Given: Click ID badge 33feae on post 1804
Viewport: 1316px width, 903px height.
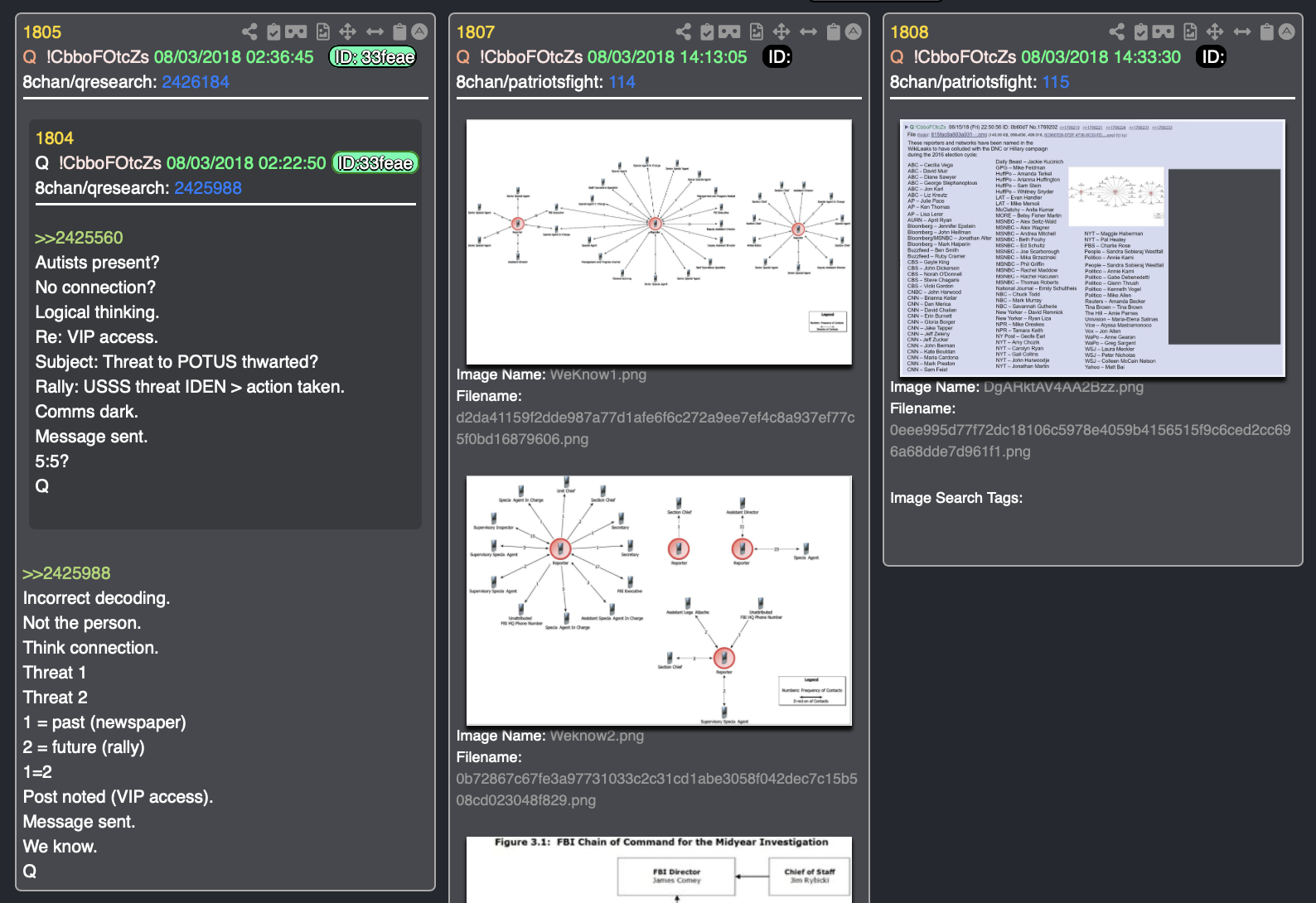Looking at the screenshot, I should coord(375,163).
